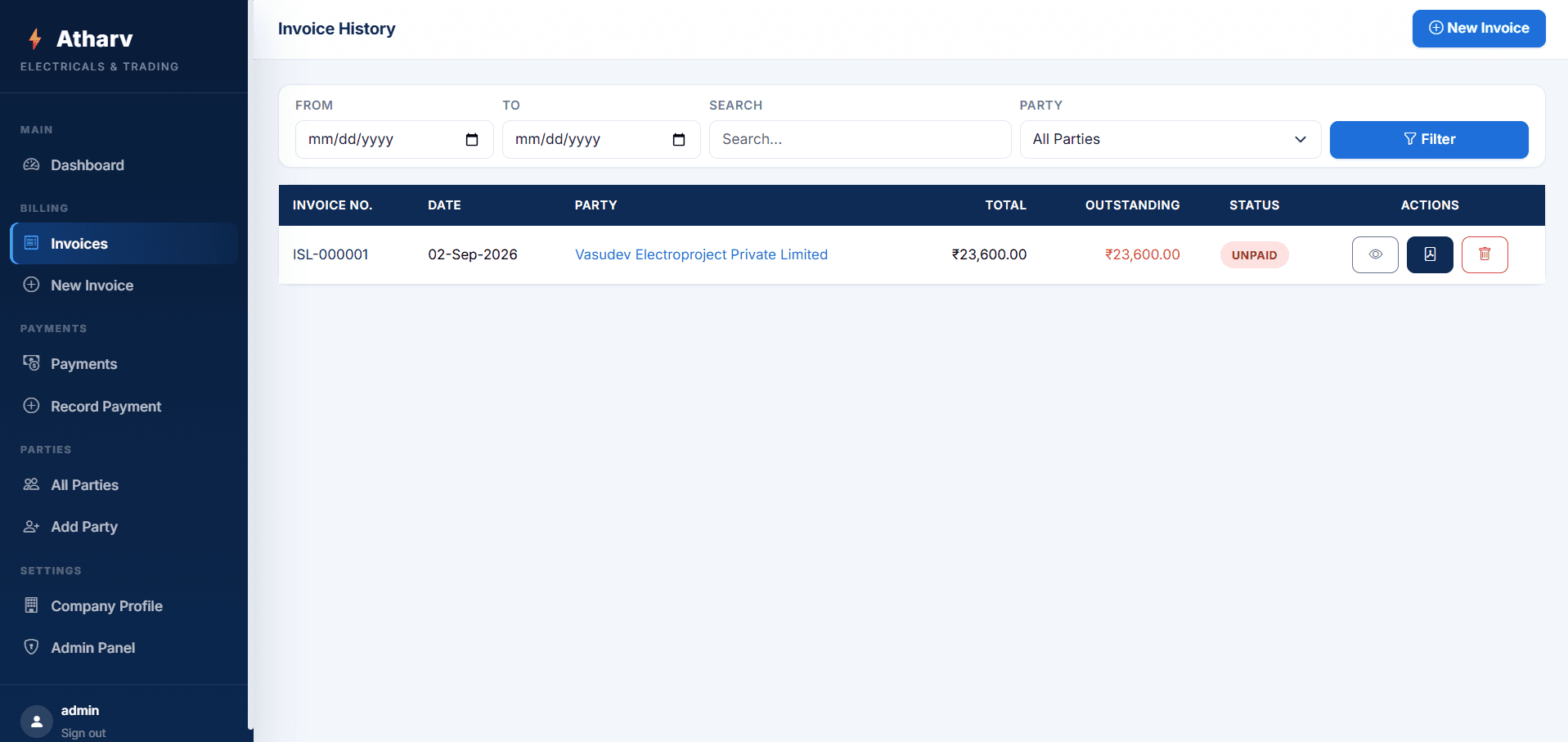The image size is (1568, 742).
Task: Click the total ₹23,600.00 cell
Action: [x=989, y=254]
